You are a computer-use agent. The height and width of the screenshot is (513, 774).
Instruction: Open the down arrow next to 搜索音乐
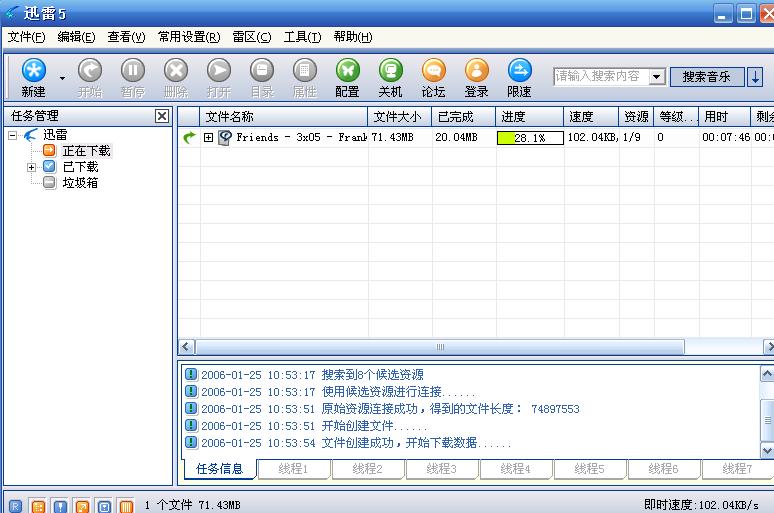[x=755, y=77]
